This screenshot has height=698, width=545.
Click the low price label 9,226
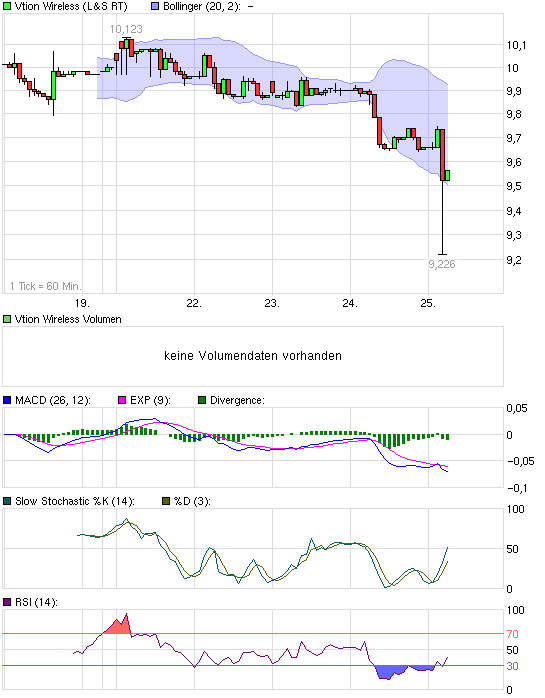pyautogui.click(x=442, y=264)
